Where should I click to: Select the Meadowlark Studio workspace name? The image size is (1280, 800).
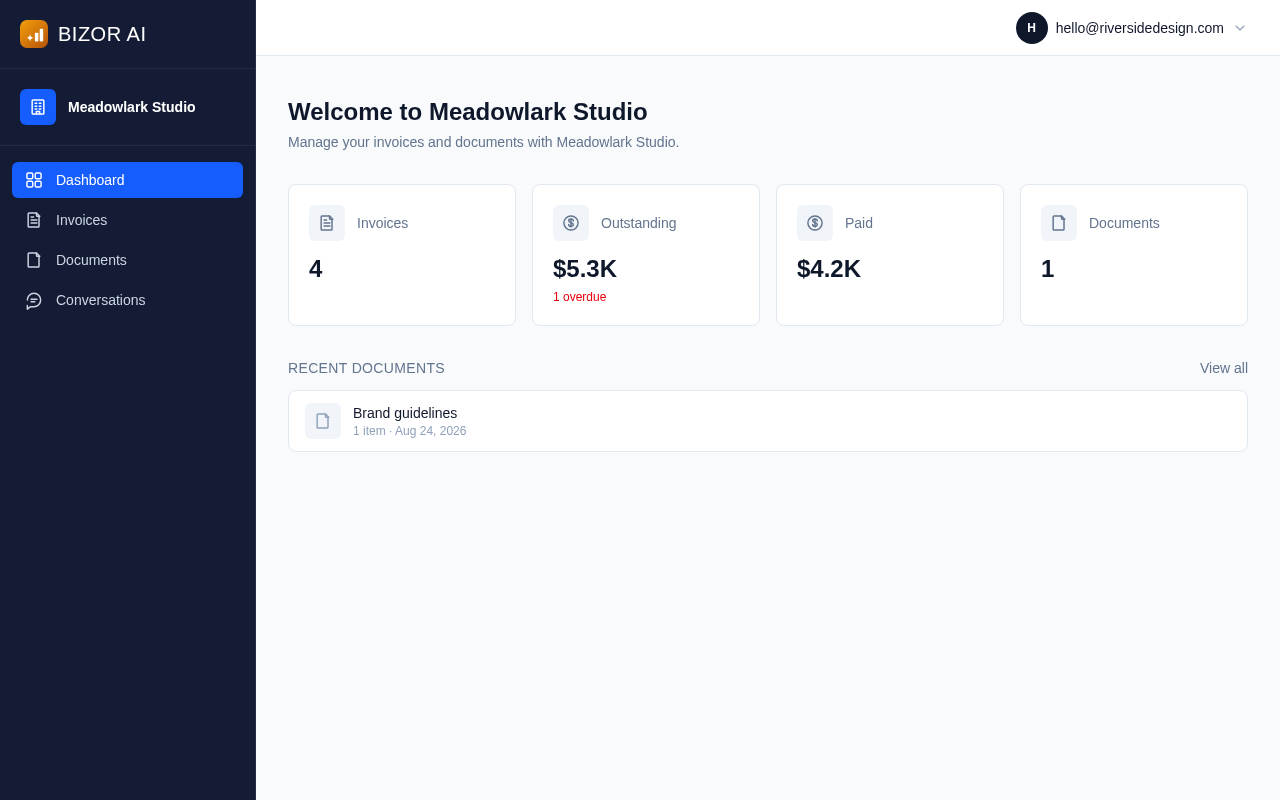(132, 107)
